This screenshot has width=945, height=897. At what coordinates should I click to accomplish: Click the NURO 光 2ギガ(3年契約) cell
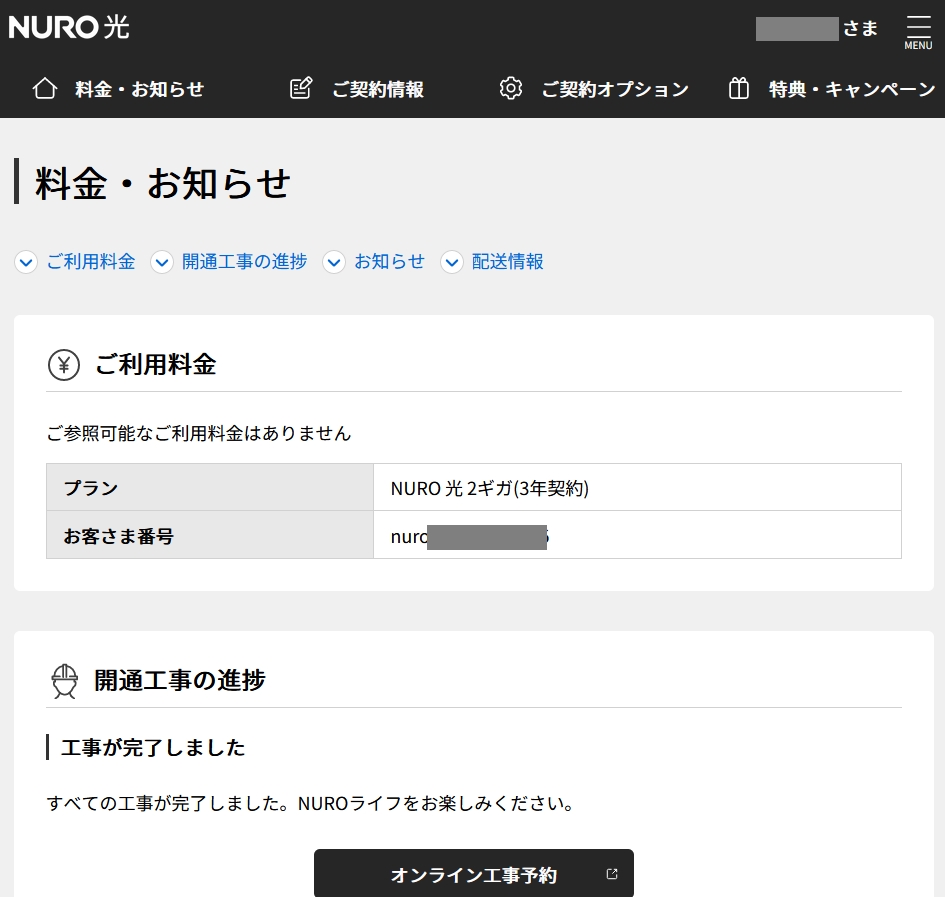click(x=637, y=487)
